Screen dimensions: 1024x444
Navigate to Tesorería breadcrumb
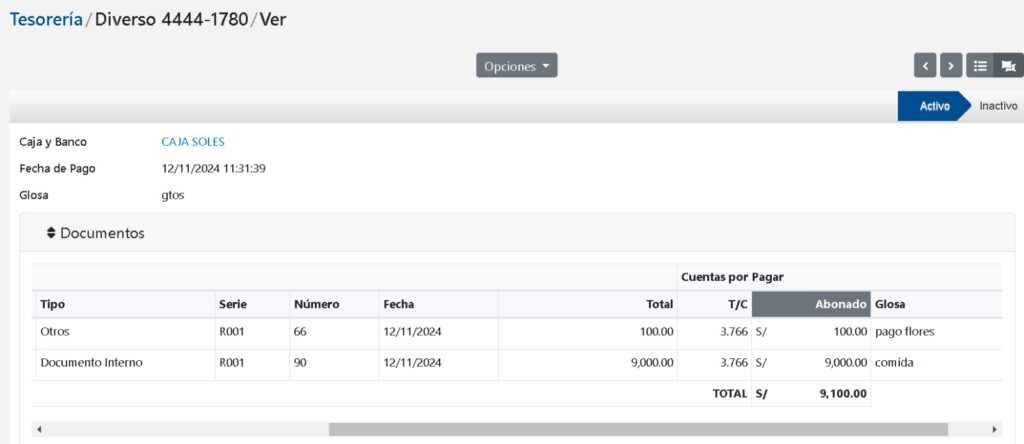pos(46,20)
